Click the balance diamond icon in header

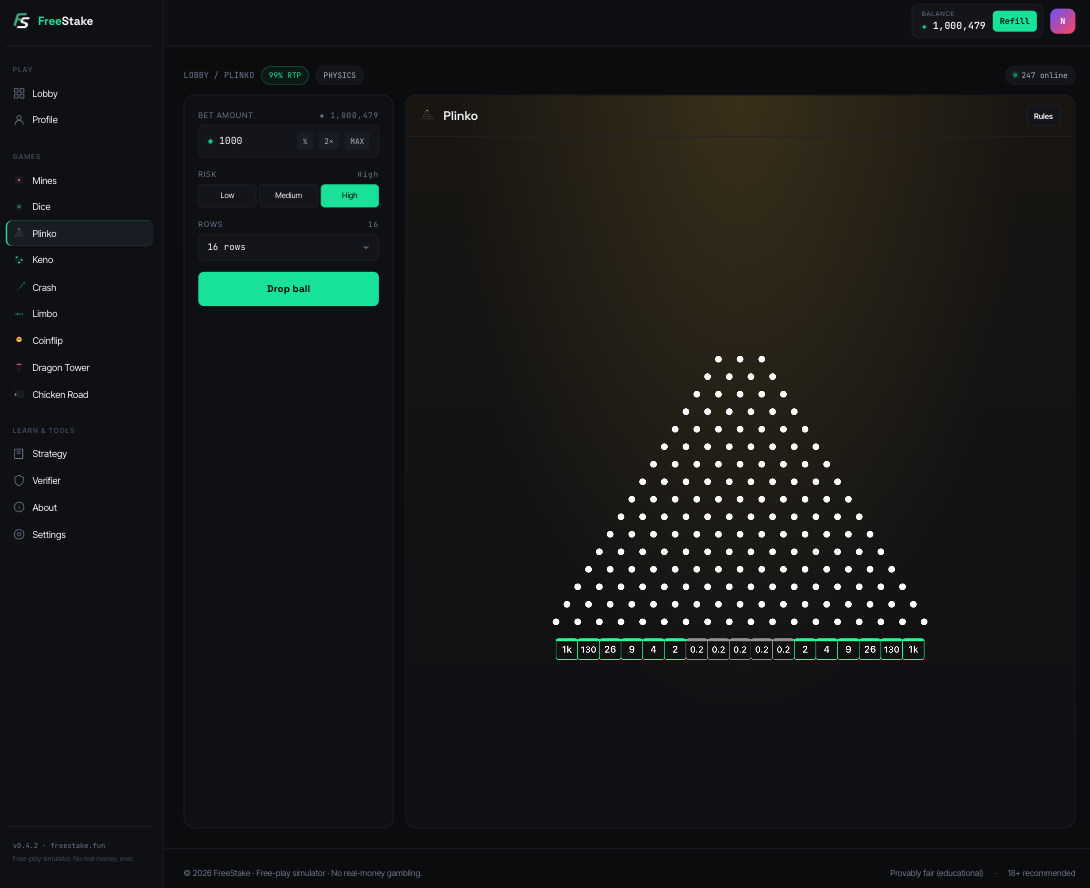click(x=925, y=26)
